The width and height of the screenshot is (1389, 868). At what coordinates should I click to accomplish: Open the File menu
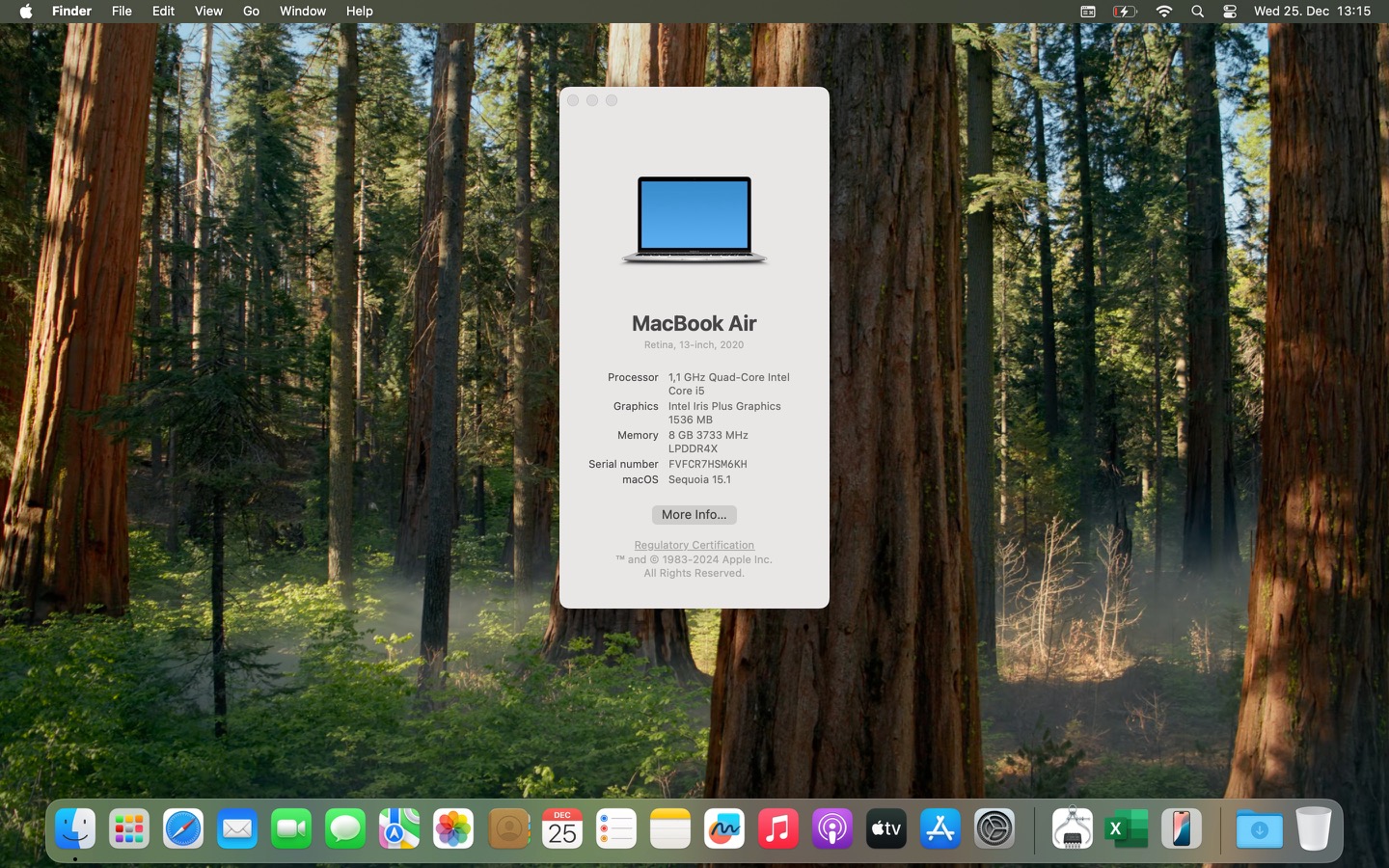(122, 12)
